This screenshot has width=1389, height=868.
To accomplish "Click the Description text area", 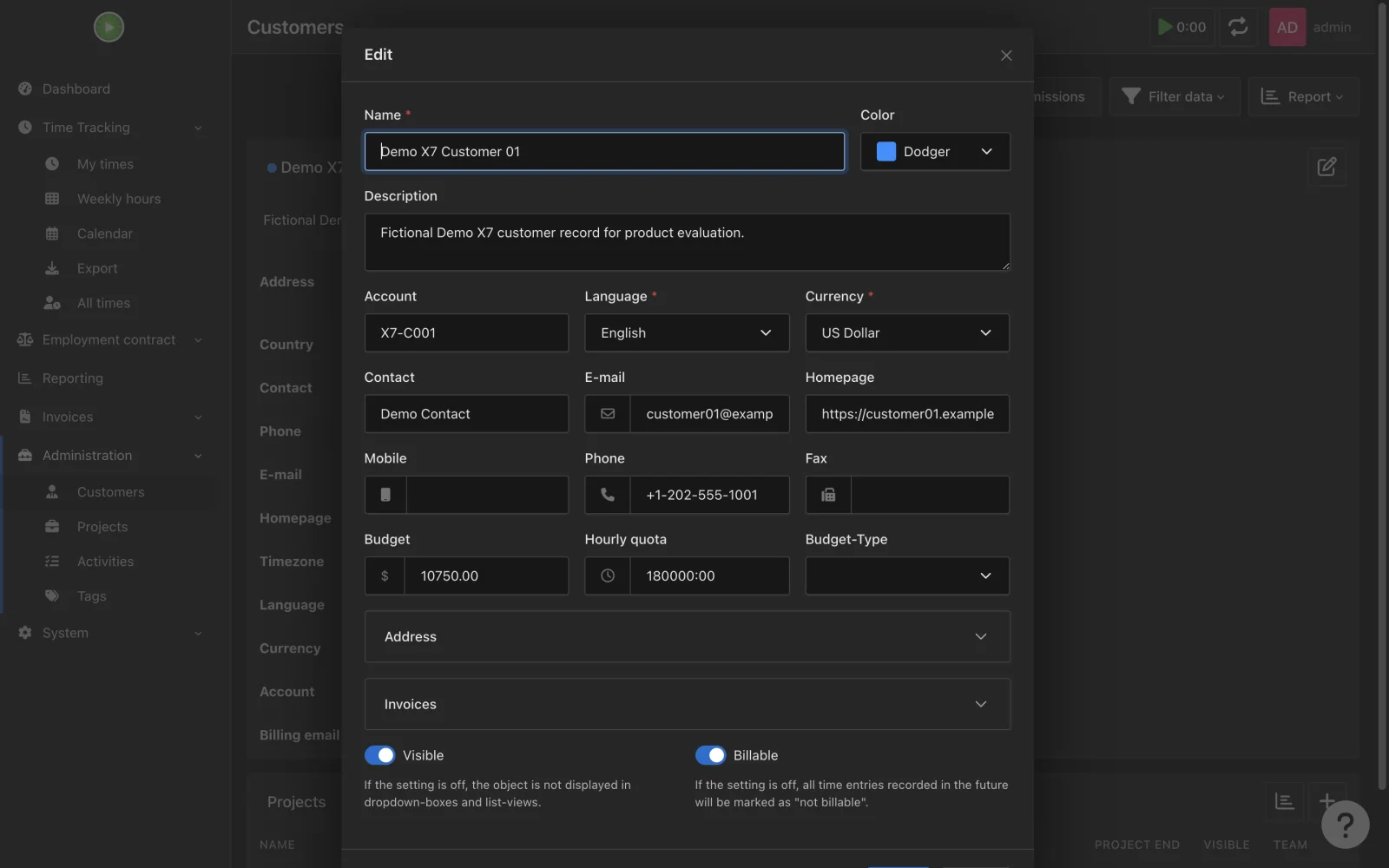I will (688, 242).
